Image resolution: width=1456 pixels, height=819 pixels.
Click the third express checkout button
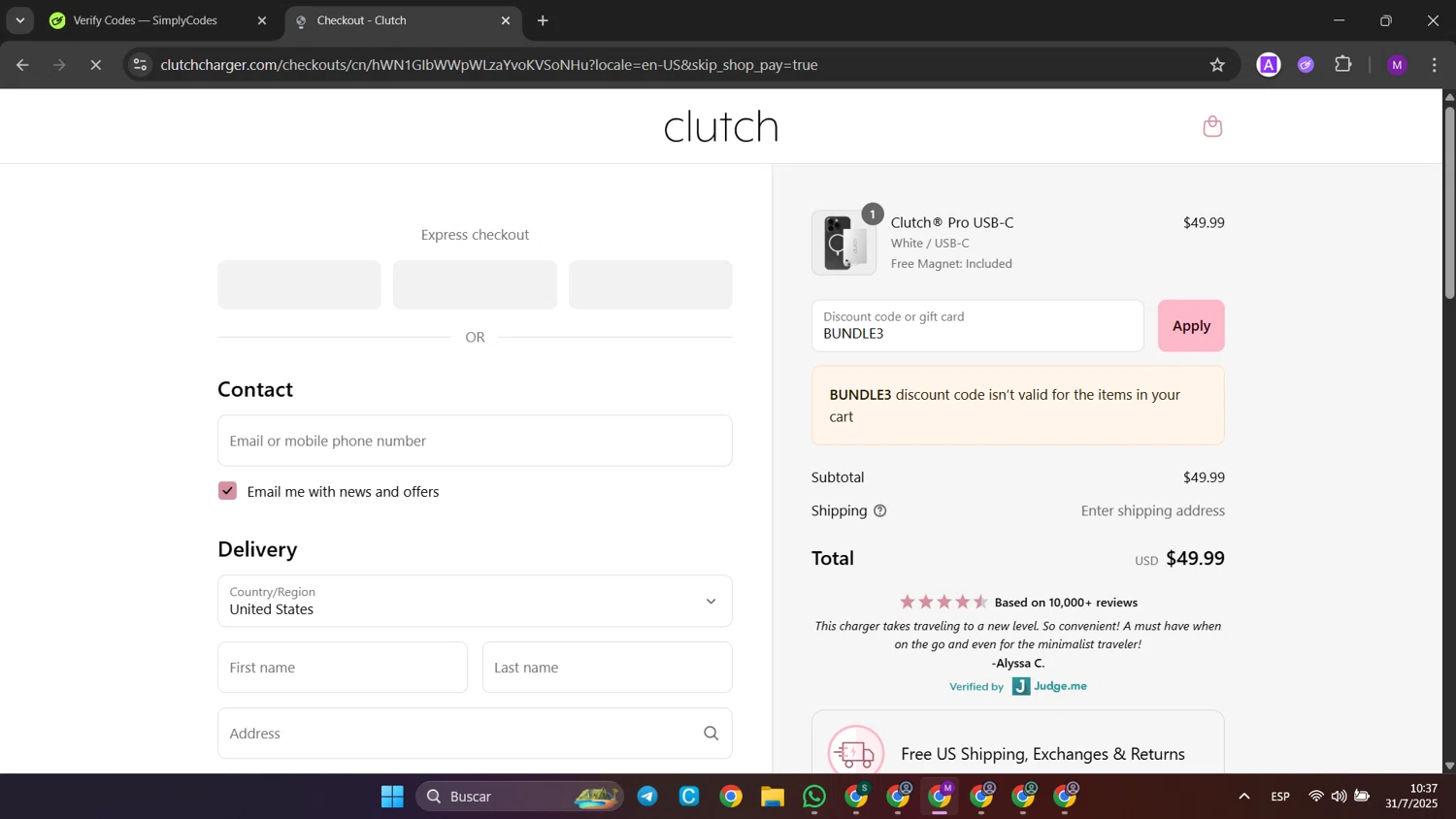click(650, 284)
